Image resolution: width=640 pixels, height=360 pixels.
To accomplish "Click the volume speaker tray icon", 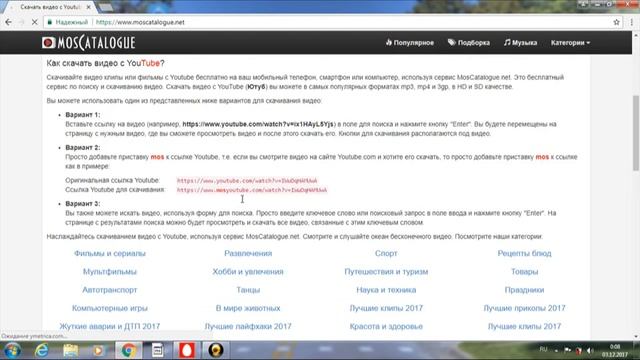I will [590, 350].
